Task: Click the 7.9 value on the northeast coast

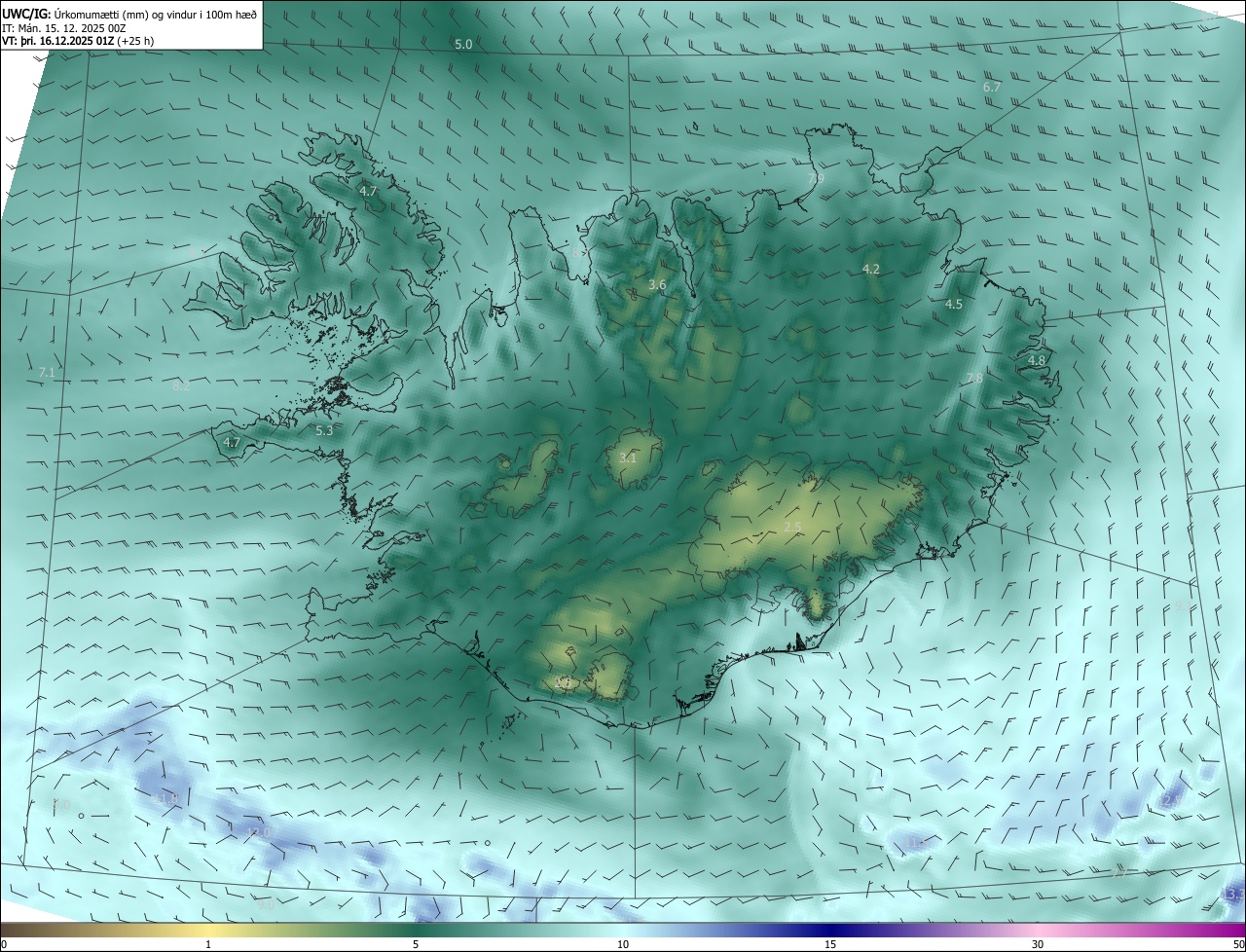Action: pyautogui.click(x=816, y=179)
